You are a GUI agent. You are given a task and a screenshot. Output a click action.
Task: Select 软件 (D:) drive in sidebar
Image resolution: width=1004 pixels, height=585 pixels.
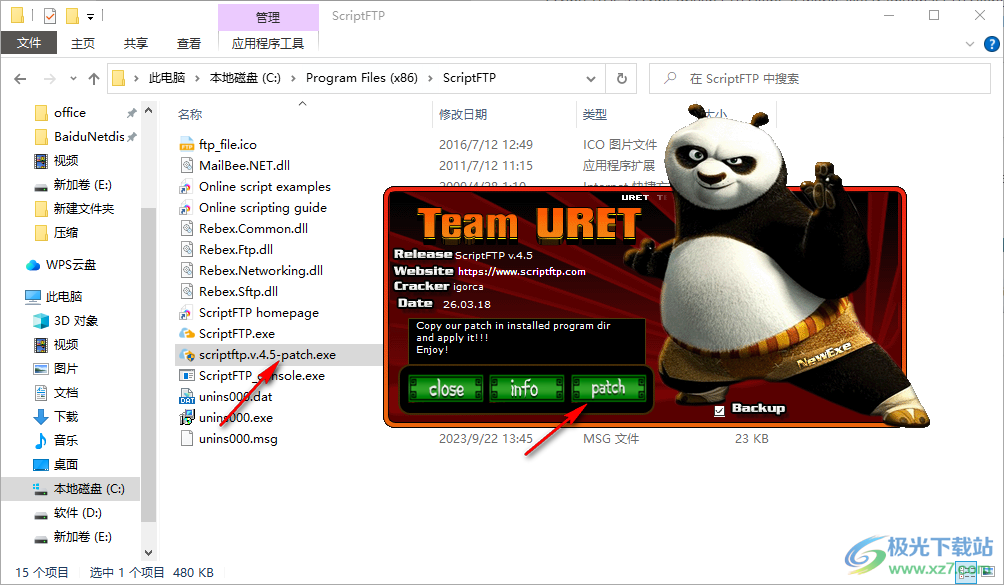click(x=67, y=513)
